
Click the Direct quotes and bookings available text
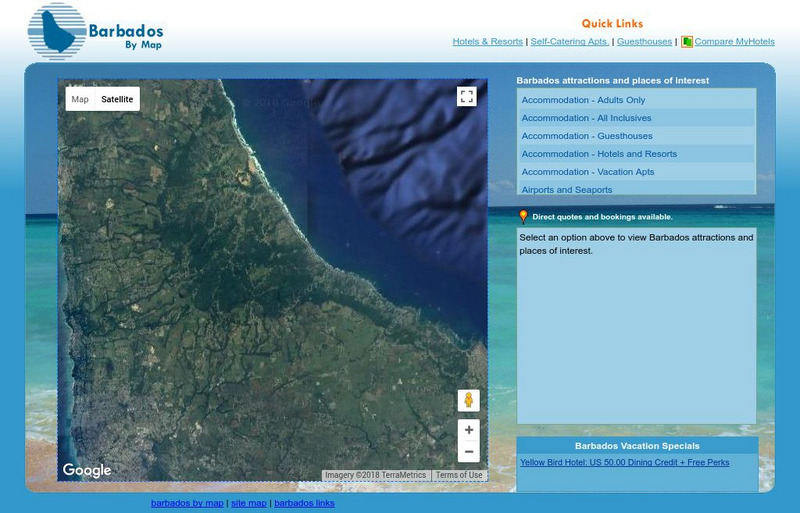click(602, 217)
